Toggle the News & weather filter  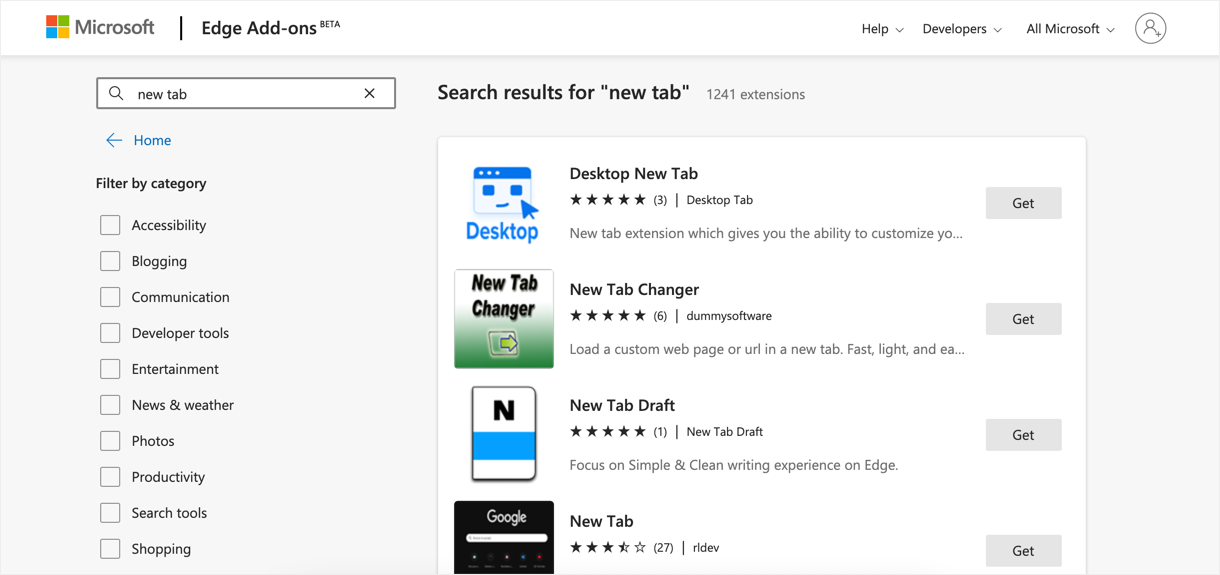[110, 405]
